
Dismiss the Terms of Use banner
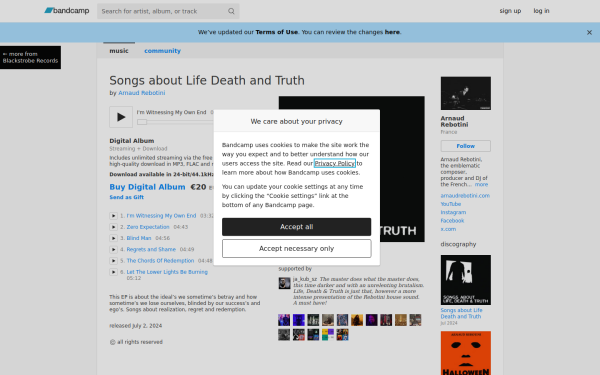(589, 33)
